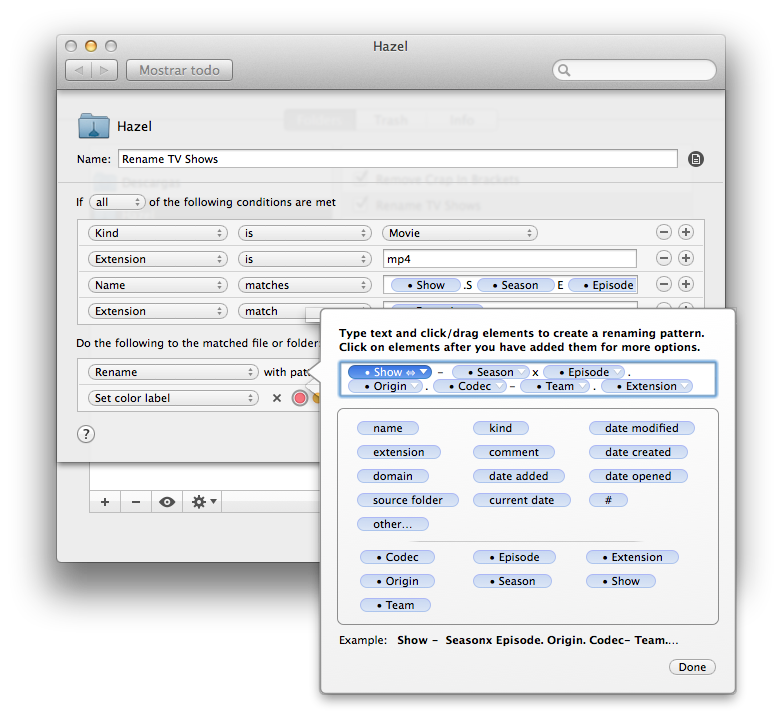This screenshot has height=714, width=782.
Task: Open the Kind attribute dropdown
Action: [x=158, y=233]
